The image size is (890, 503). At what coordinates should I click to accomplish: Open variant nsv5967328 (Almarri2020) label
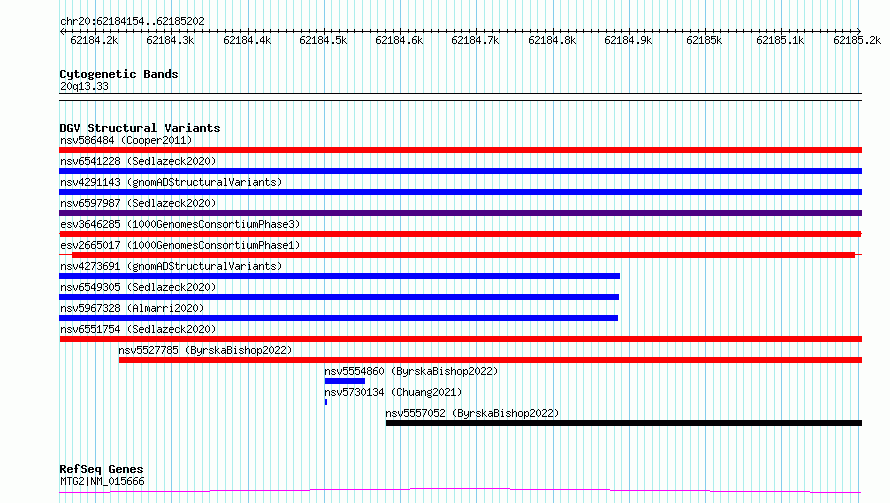pyautogui.click(x=132, y=308)
